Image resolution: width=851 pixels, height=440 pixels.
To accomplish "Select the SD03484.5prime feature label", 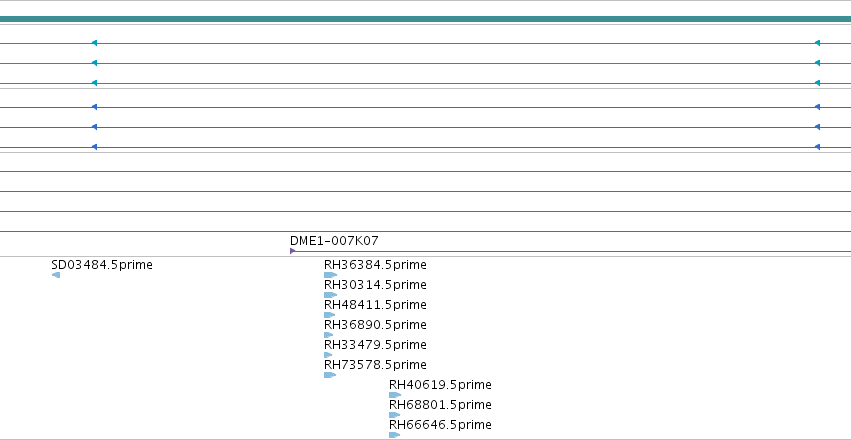I will pyautogui.click(x=102, y=265).
